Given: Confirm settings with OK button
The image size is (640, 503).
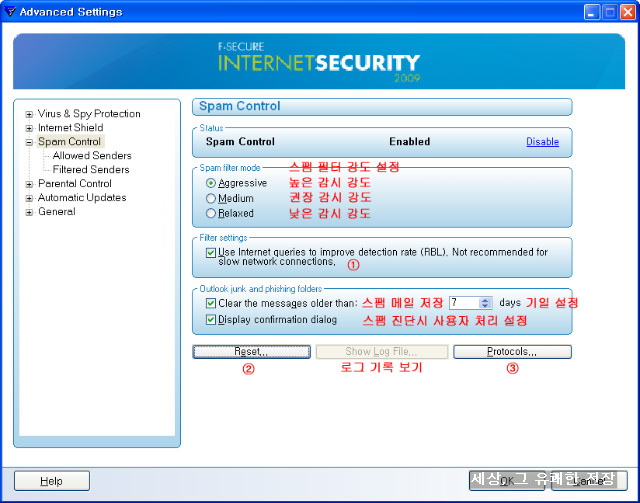Looking at the screenshot, I should pos(507,481).
